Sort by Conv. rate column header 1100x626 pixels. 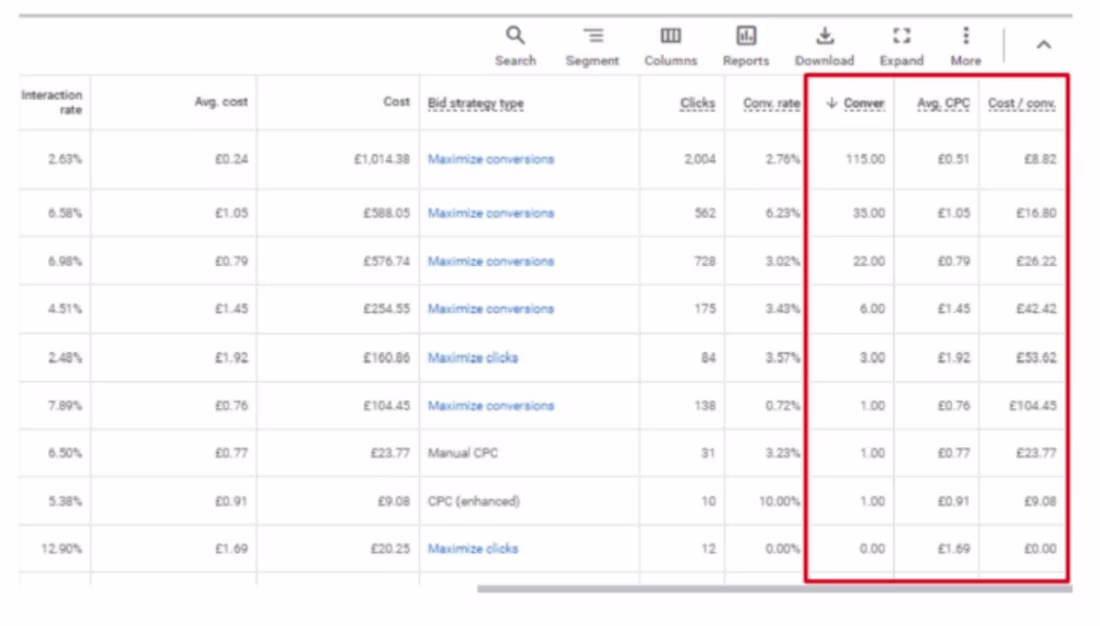click(x=772, y=103)
